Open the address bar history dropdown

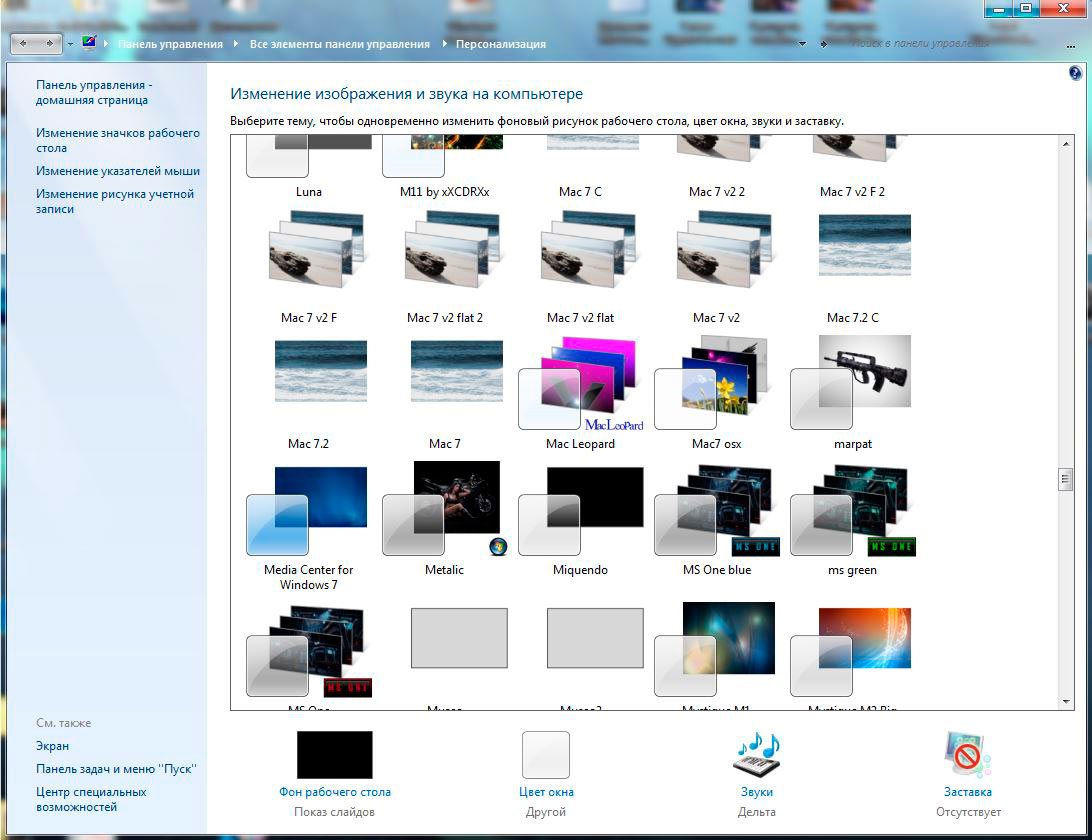pos(802,44)
